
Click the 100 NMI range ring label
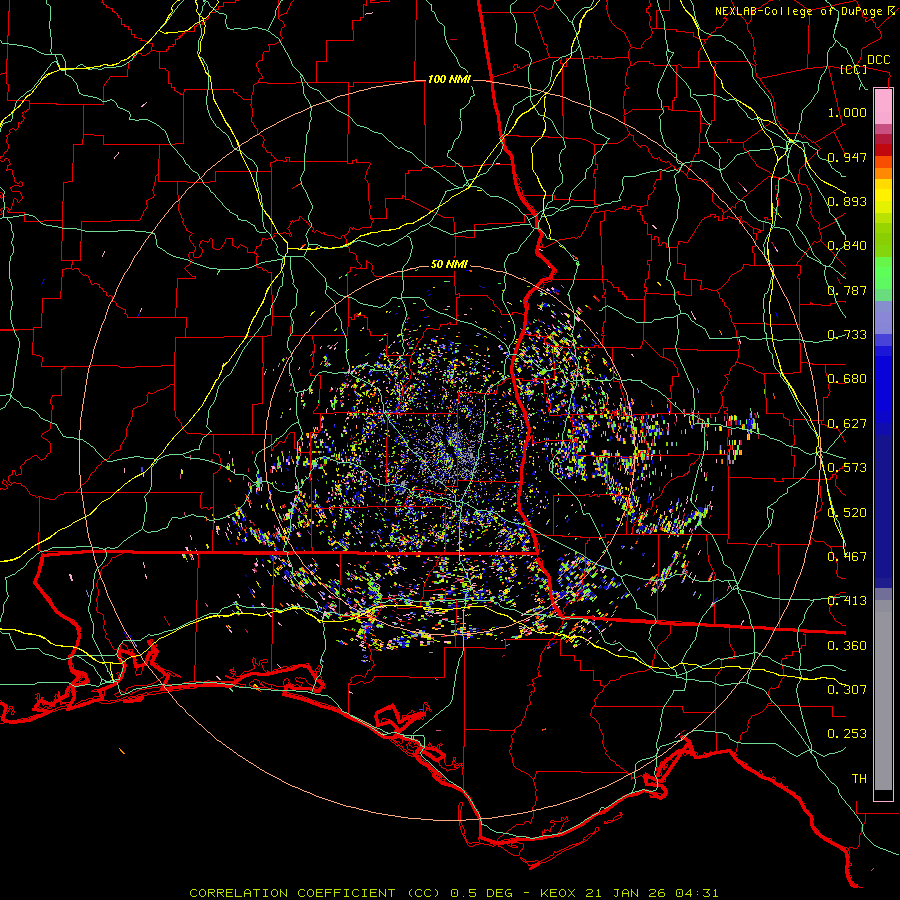click(x=449, y=79)
